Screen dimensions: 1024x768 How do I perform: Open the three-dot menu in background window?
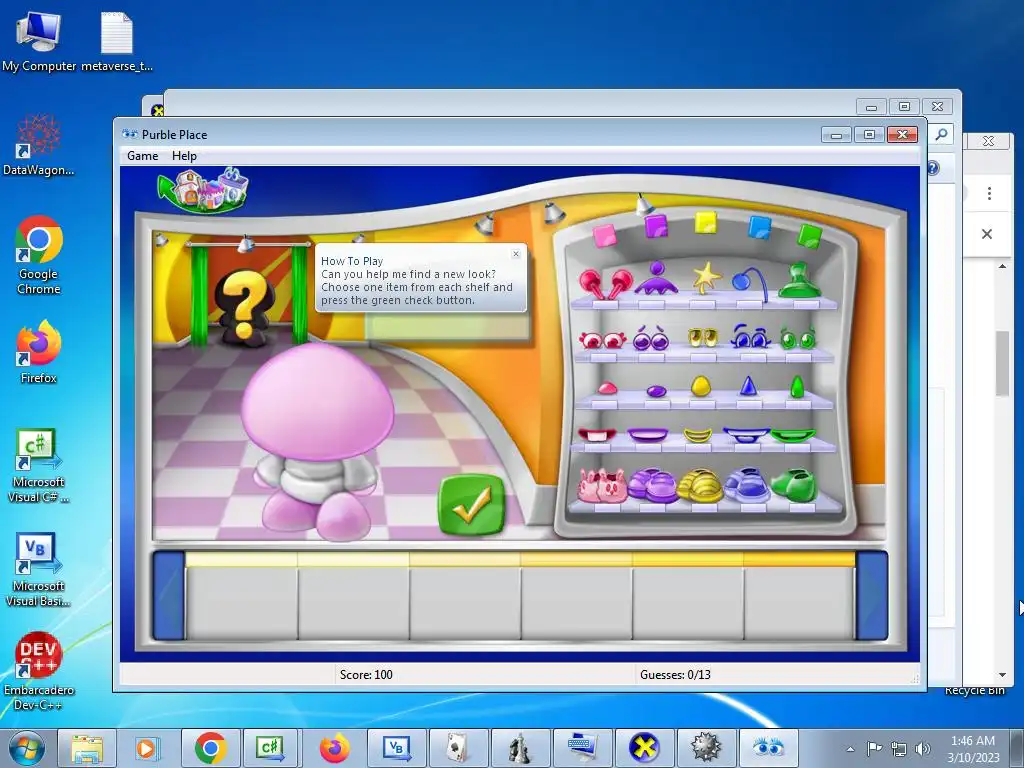tap(989, 193)
